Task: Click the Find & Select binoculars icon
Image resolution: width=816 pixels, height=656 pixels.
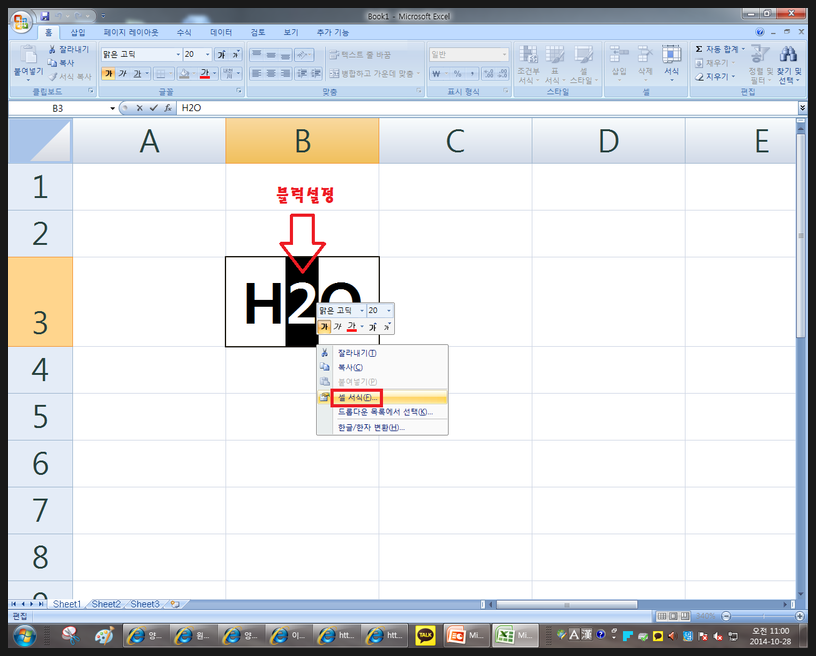Action: [789, 56]
